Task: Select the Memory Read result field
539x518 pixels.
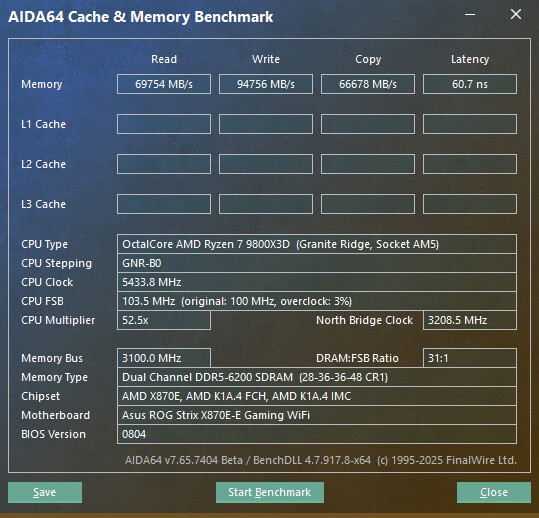Action: click(164, 84)
